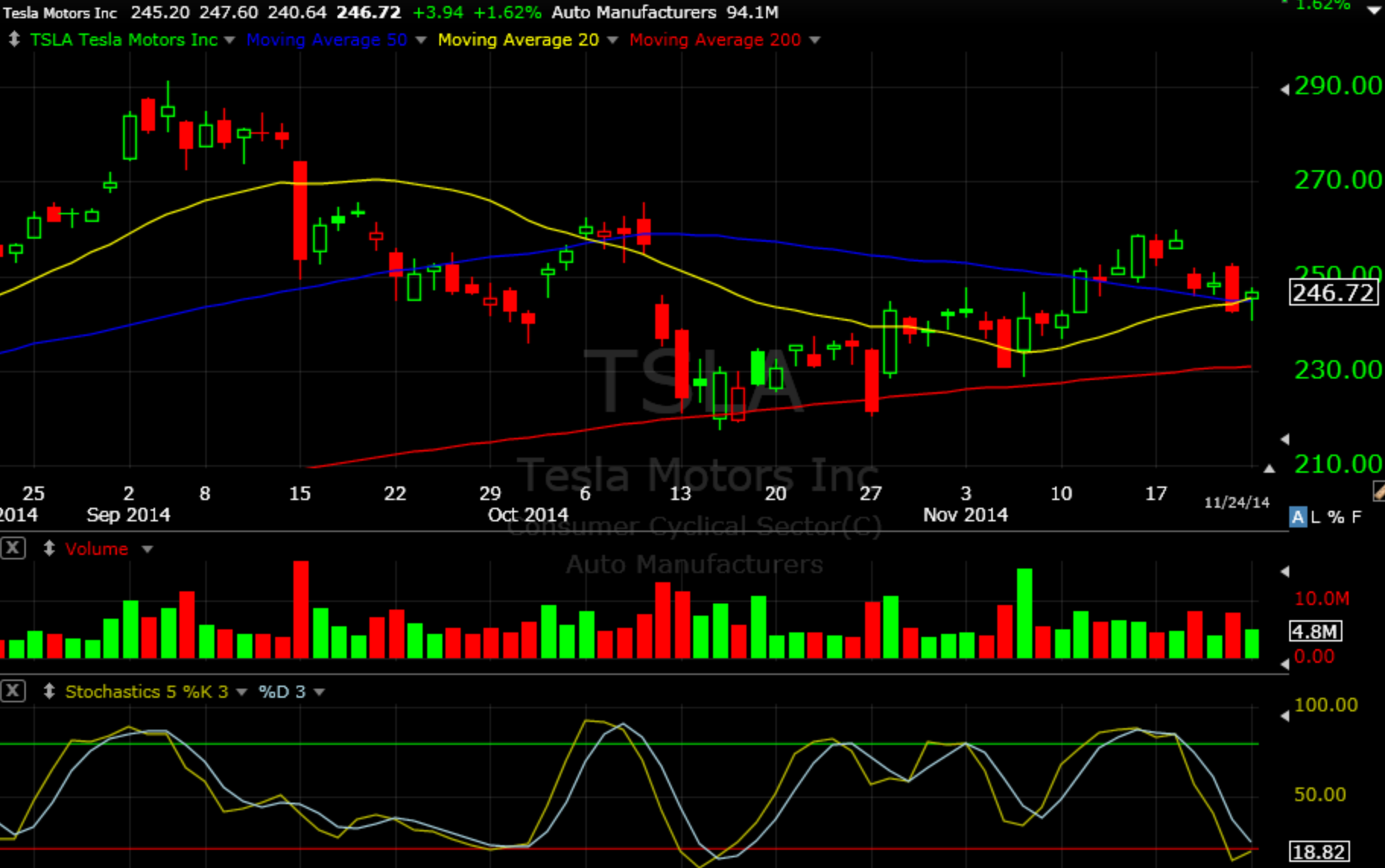Expand the Moving Average 200 dropdown arrow

click(x=815, y=40)
